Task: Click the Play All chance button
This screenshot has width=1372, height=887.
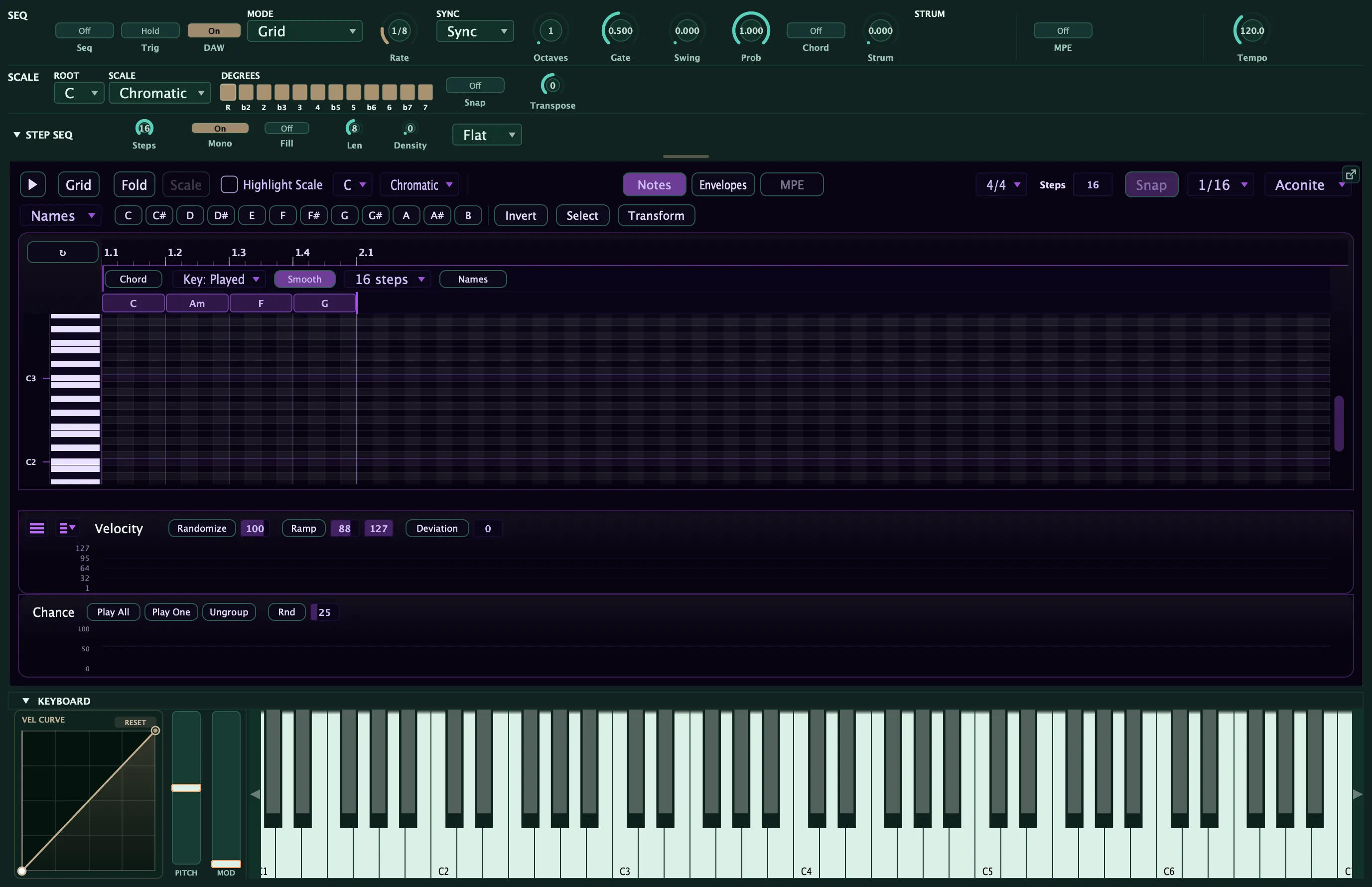Action: click(113, 612)
